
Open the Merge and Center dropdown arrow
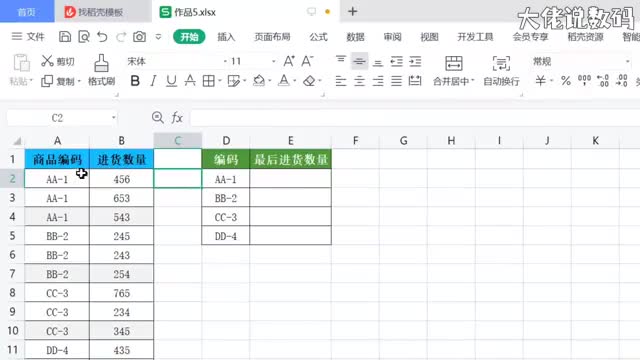pos(473,81)
